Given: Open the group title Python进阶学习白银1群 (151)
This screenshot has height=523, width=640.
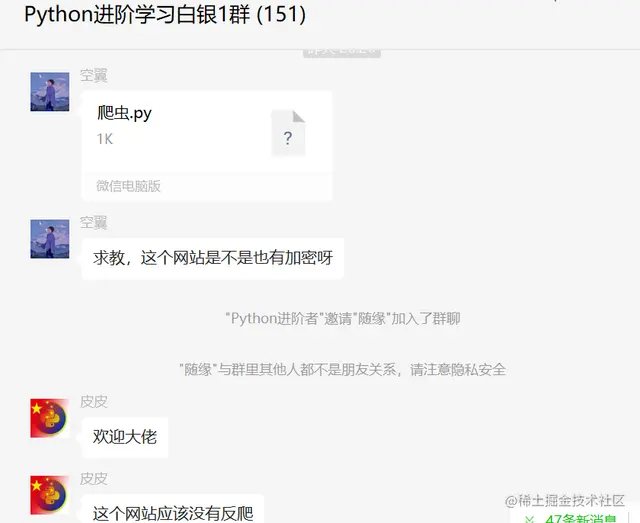Looking at the screenshot, I should tap(165, 14).
